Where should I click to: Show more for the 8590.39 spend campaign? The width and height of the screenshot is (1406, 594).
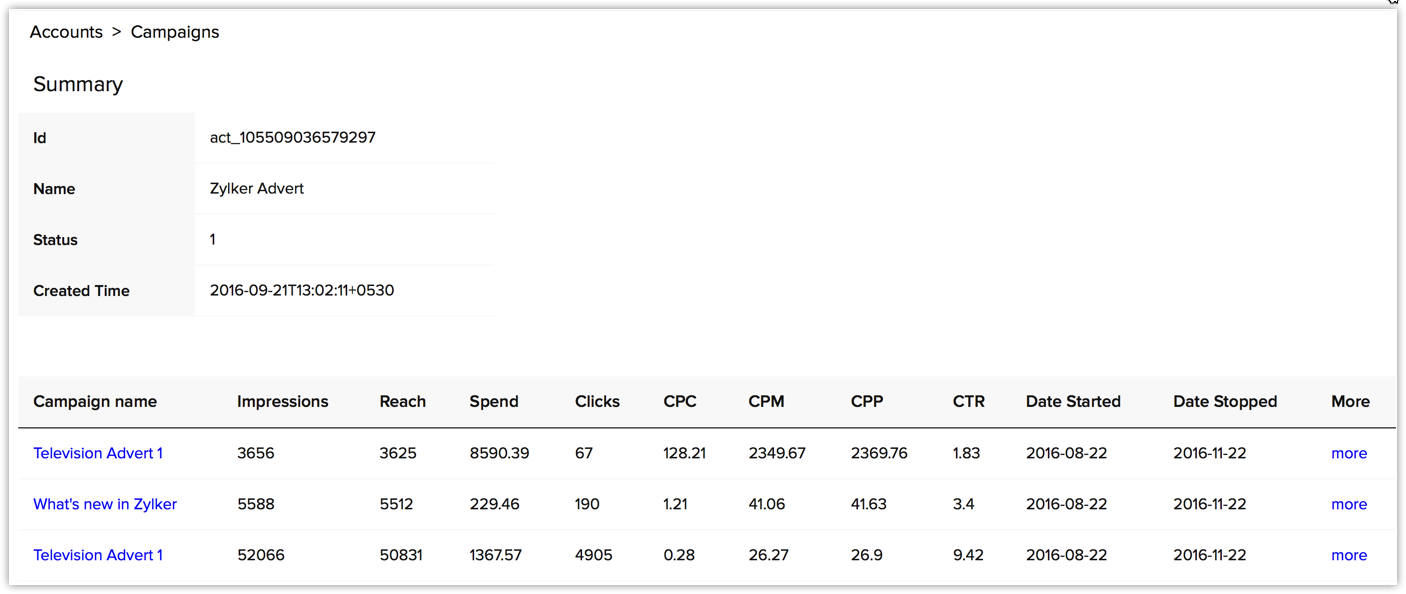pyautogui.click(x=1348, y=453)
